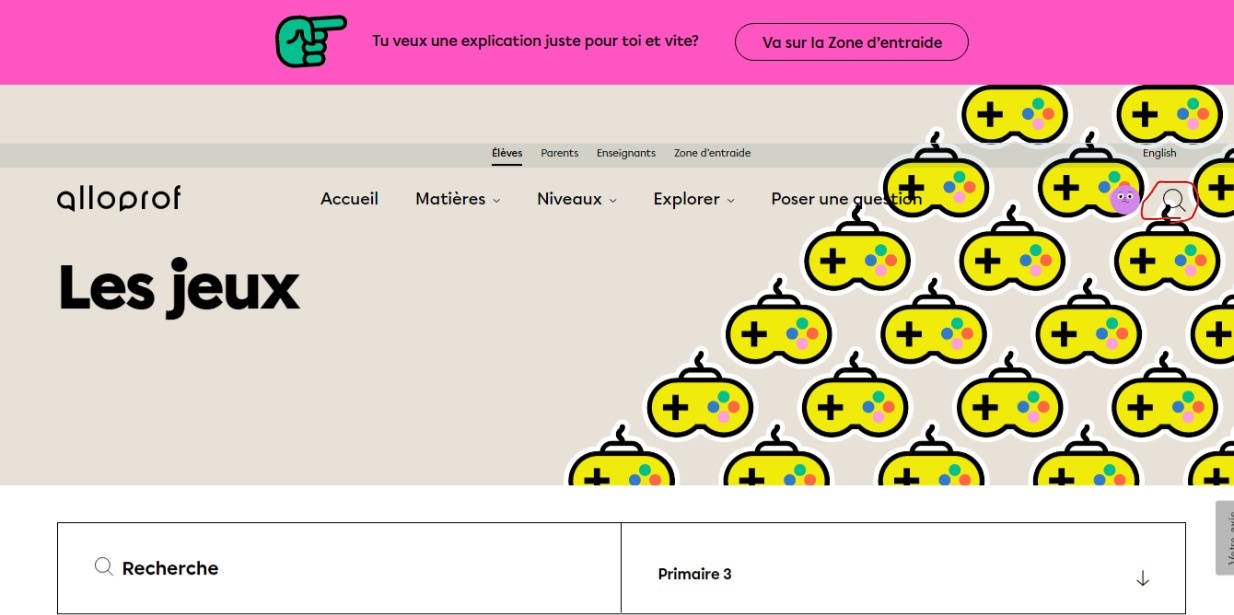Open the Explorer dropdown menu
1234x615 pixels.
click(x=693, y=199)
